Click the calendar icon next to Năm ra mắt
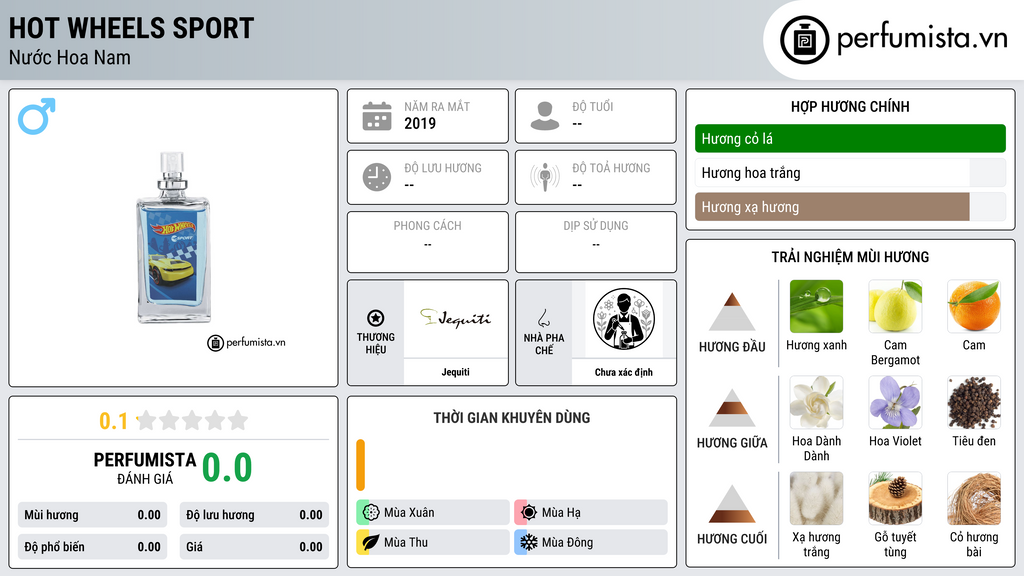This screenshot has height=576, width=1024. click(377, 116)
